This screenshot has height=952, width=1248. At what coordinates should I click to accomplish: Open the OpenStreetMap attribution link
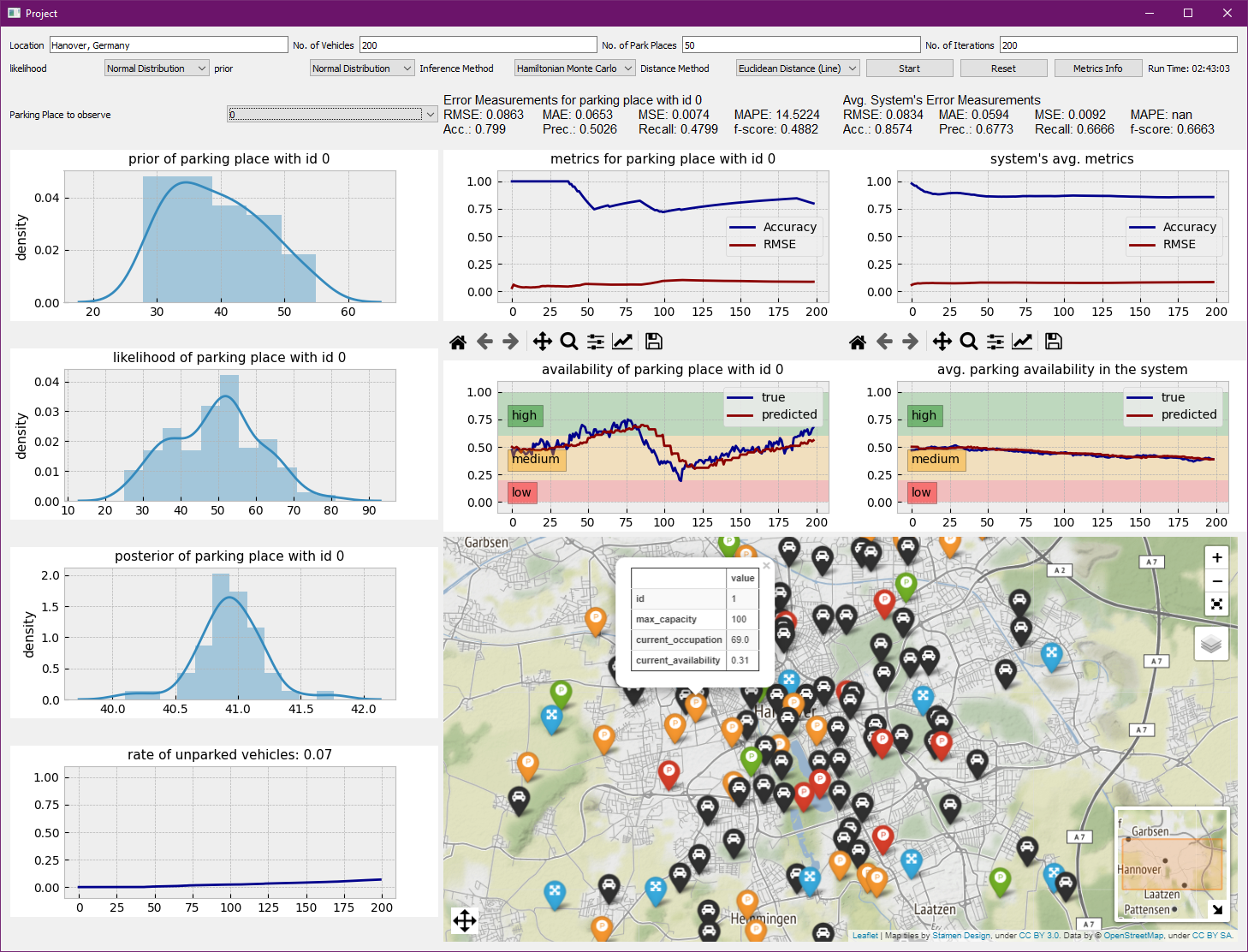[1133, 936]
